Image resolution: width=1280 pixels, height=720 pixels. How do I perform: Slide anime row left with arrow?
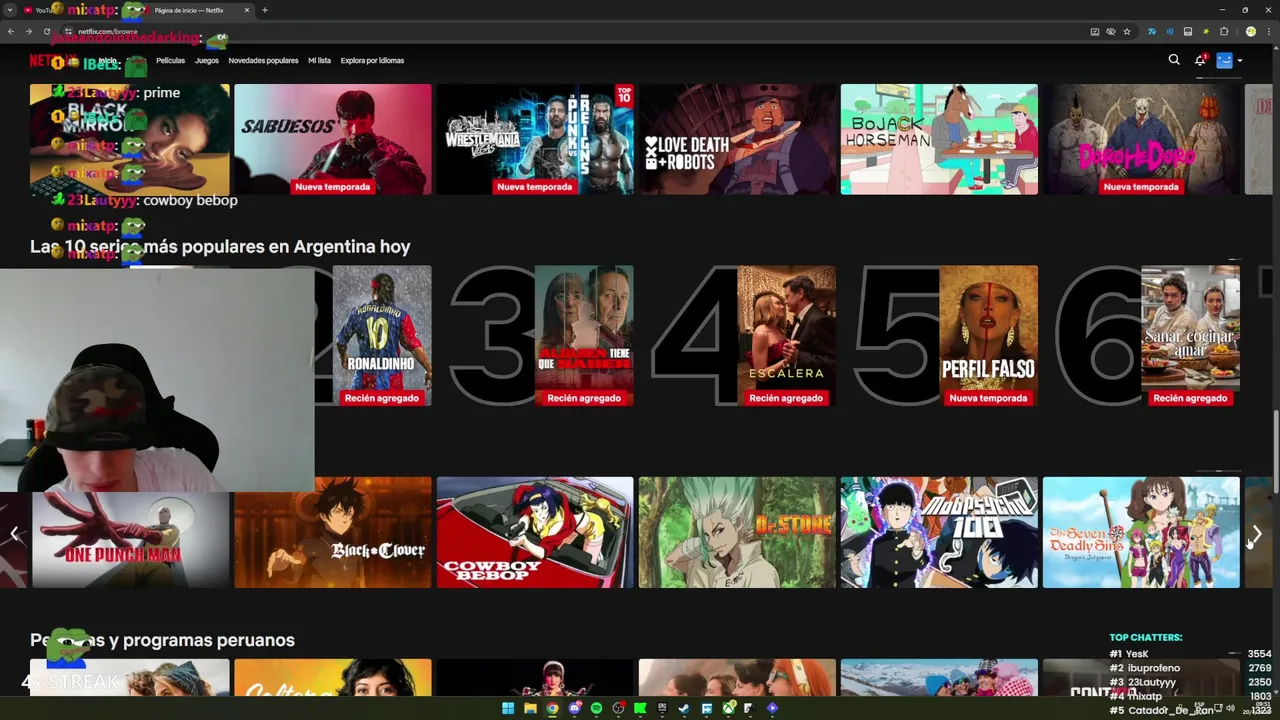[x=14, y=535]
